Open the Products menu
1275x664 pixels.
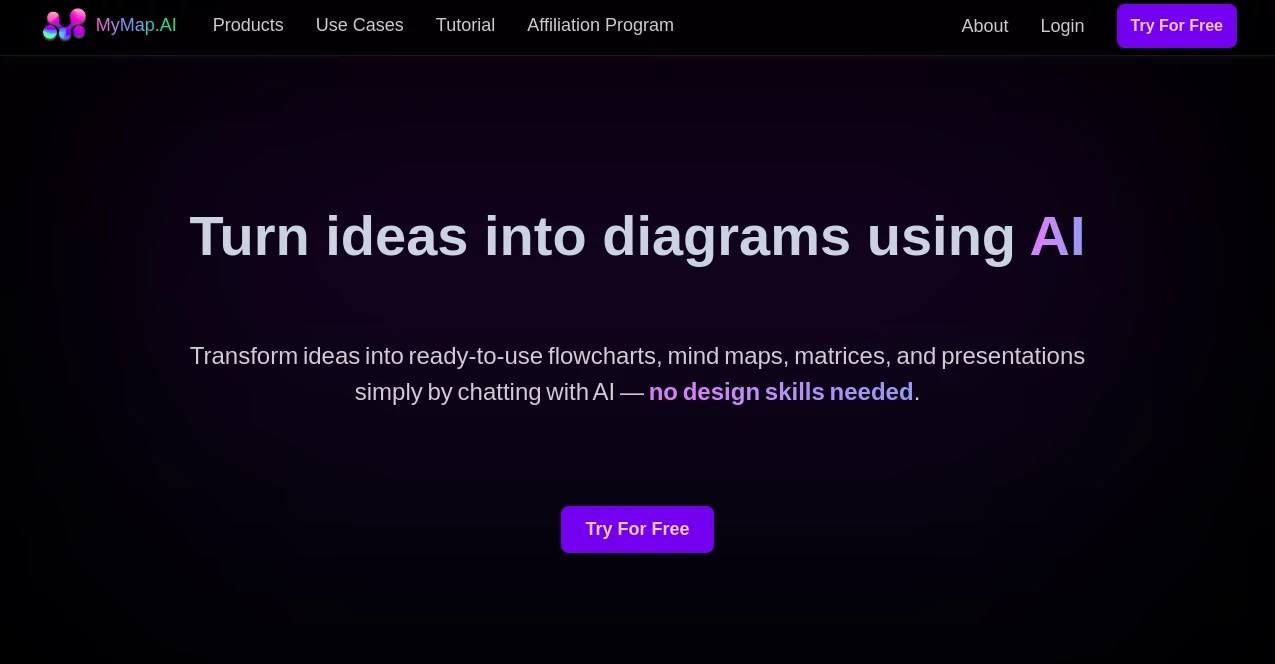[x=248, y=25]
